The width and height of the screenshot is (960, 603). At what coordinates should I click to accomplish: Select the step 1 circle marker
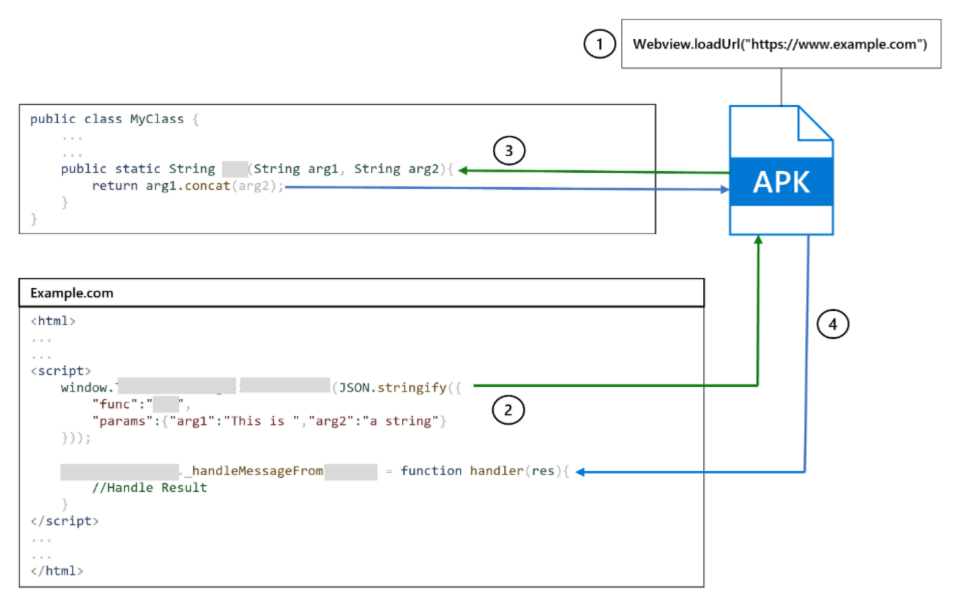click(x=599, y=44)
